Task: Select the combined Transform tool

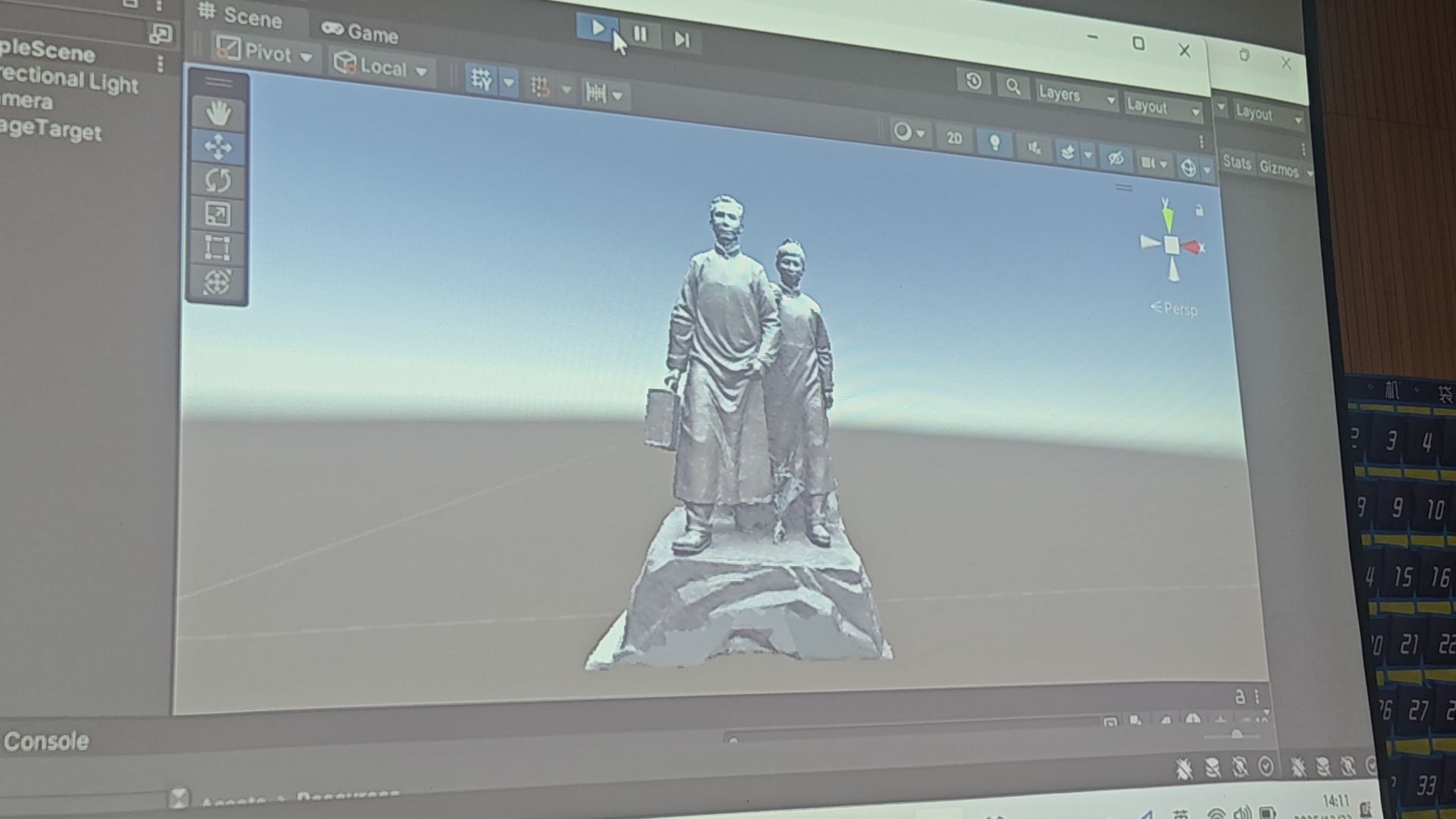Action: coord(217,282)
